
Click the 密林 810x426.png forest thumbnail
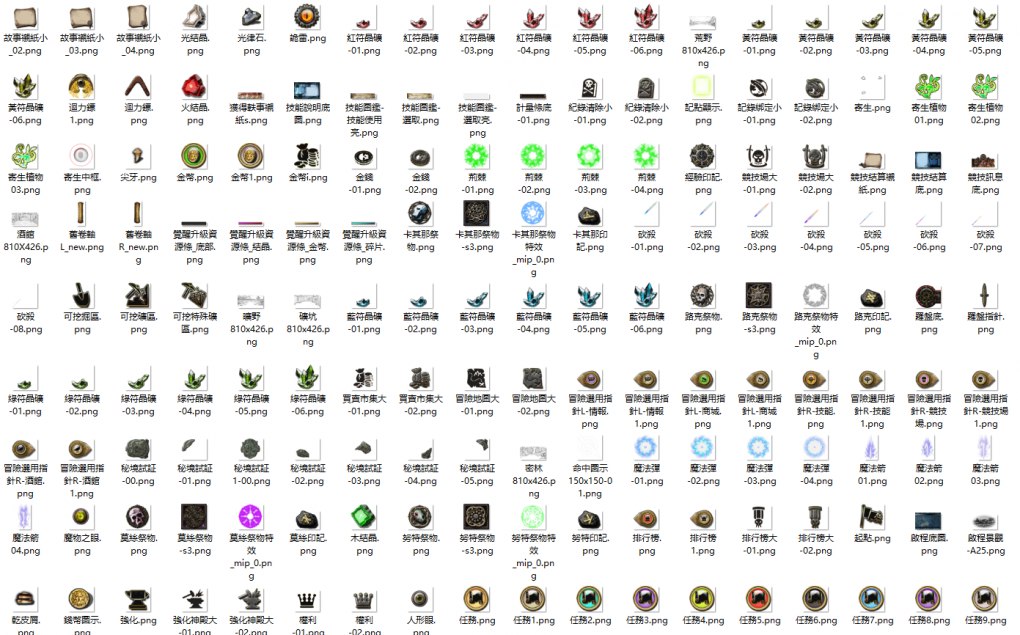click(534, 451)
